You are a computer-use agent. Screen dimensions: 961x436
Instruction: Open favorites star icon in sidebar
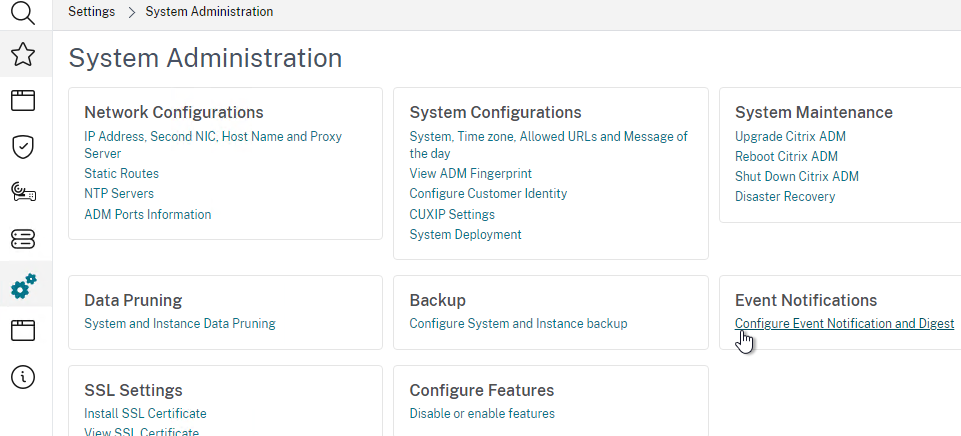(x=23, y=55)
